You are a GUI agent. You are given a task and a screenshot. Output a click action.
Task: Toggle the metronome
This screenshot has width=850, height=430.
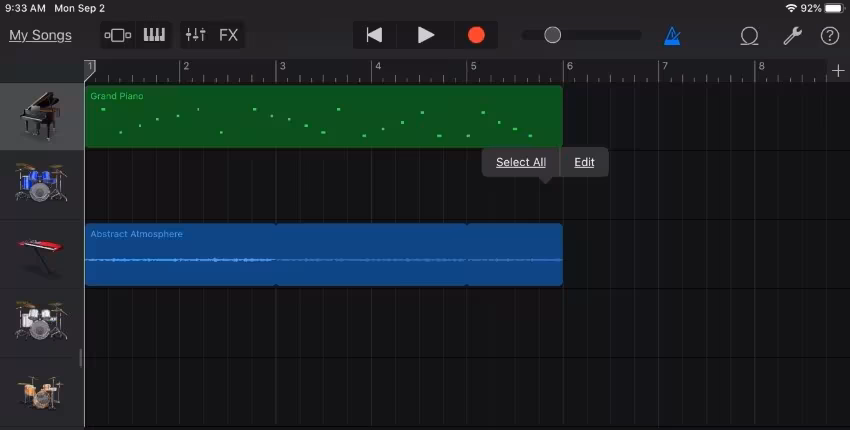pyautogui.click(x=672, y=35)
